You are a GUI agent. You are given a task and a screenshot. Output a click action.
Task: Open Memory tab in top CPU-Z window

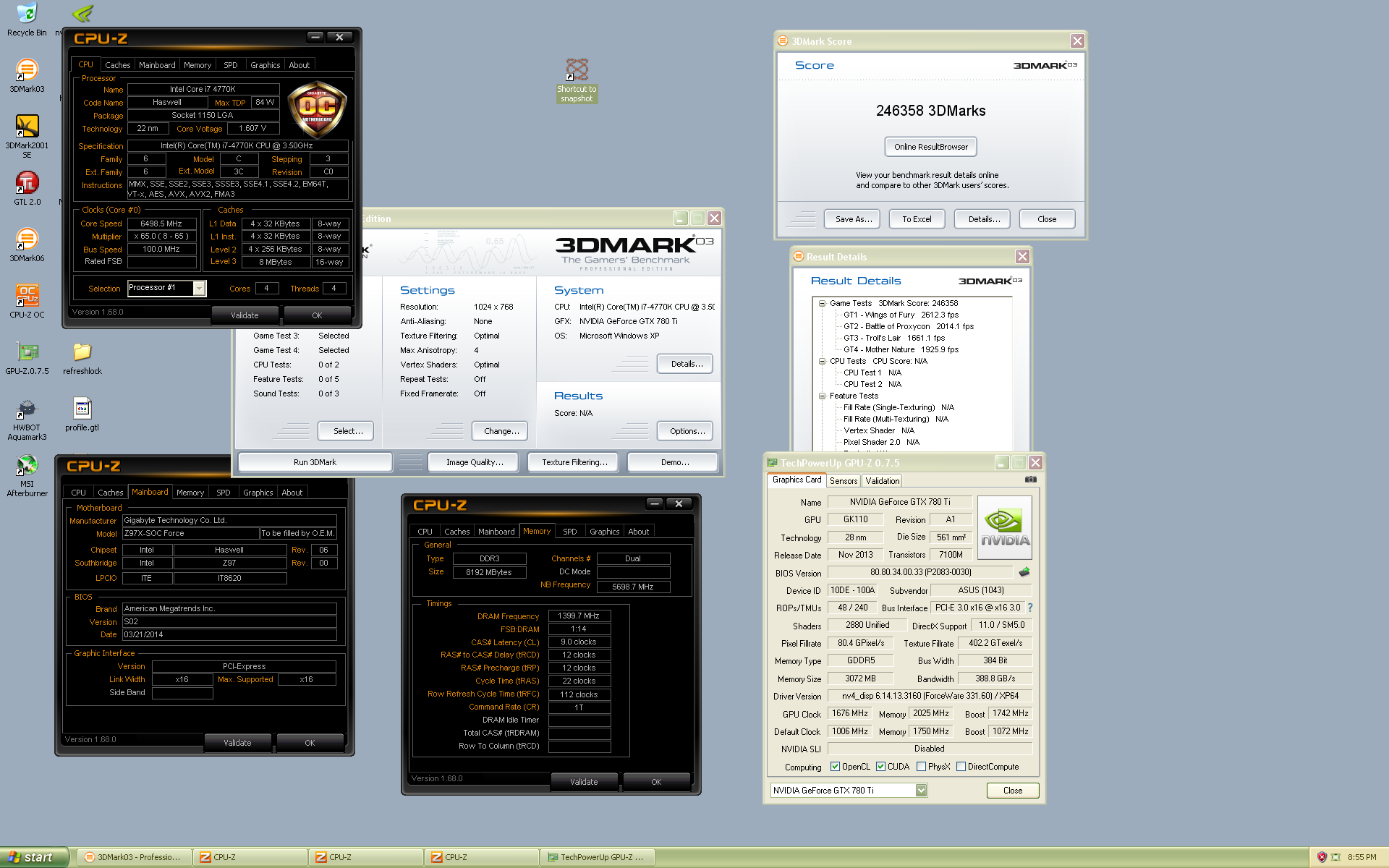click(x=197, y=65)
